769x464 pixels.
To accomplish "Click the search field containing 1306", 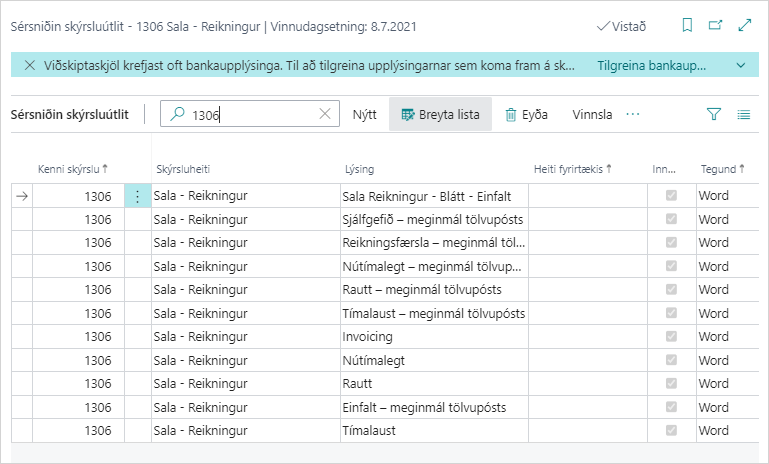I will (250, 115).
